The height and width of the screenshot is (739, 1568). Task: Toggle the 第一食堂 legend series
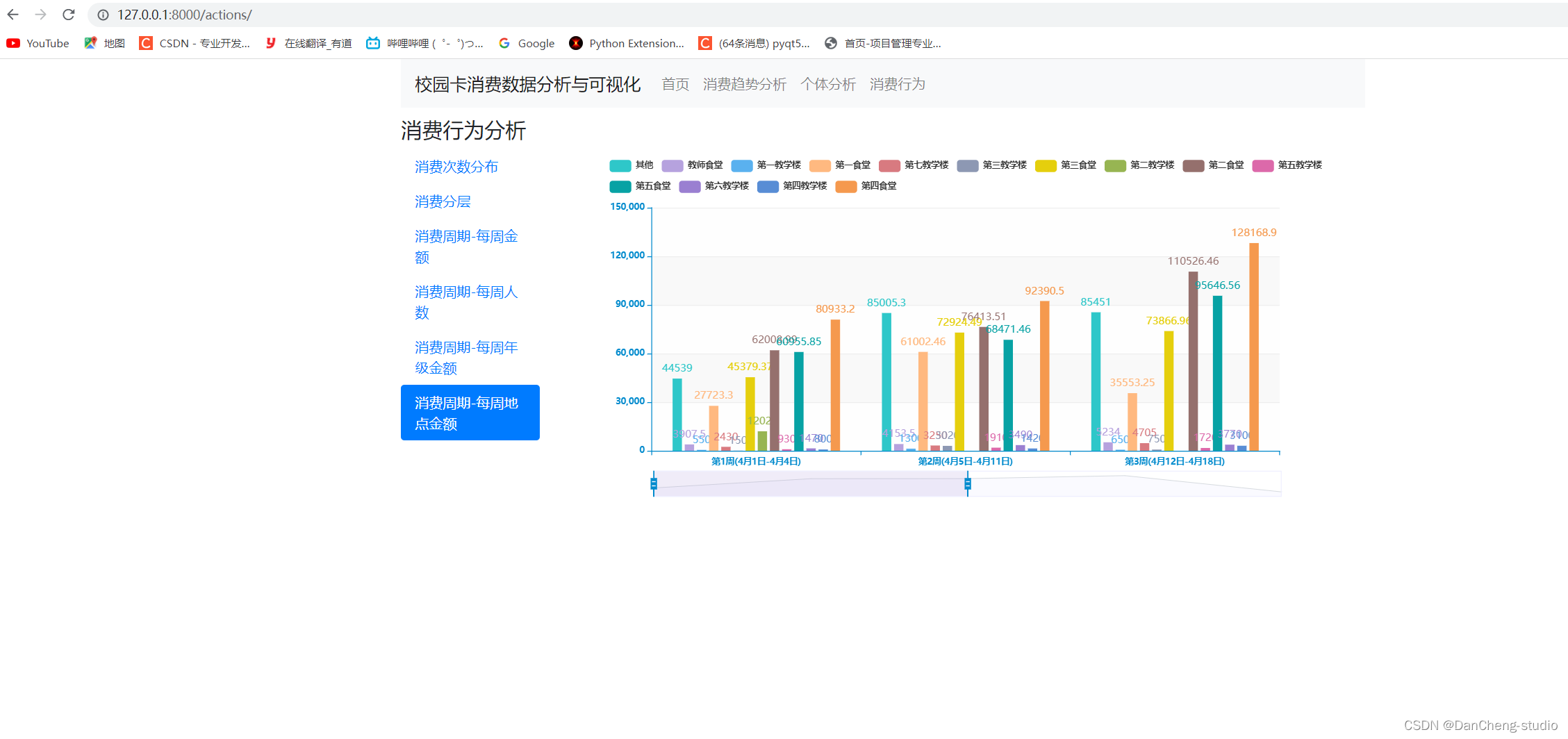pos(839,165)
